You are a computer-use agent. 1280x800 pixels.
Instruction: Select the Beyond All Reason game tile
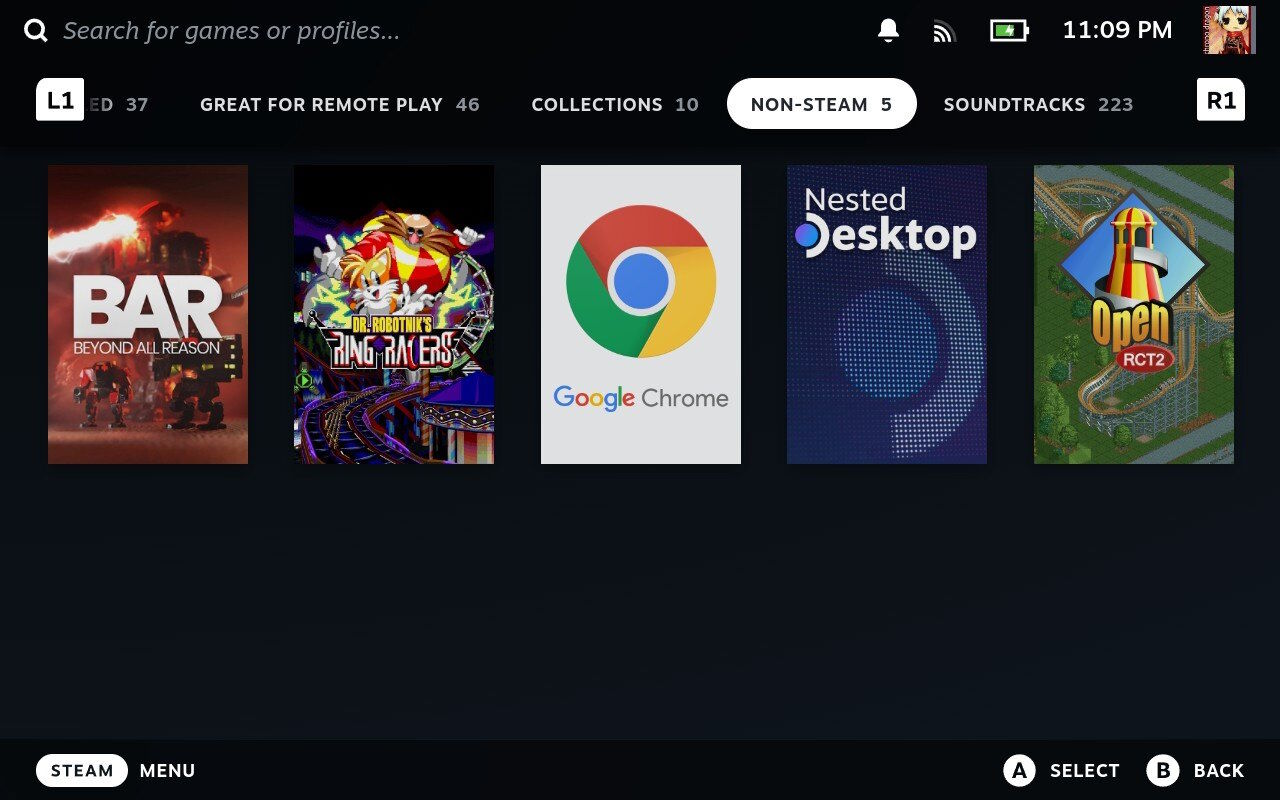pos(148,314)
